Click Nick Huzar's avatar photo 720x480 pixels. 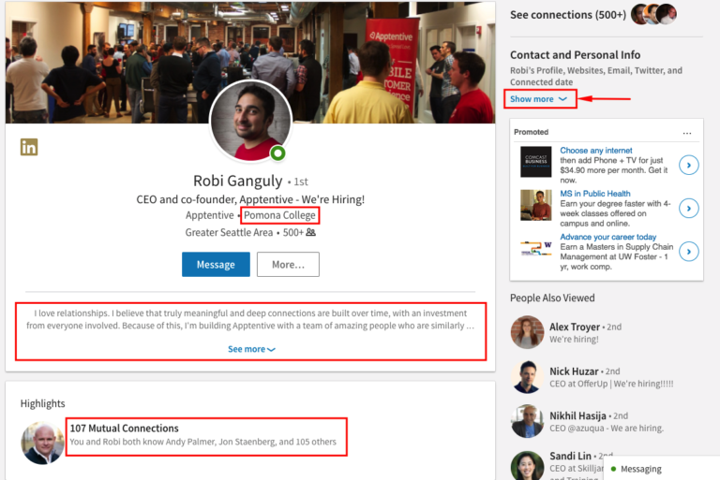click(527, 377)
